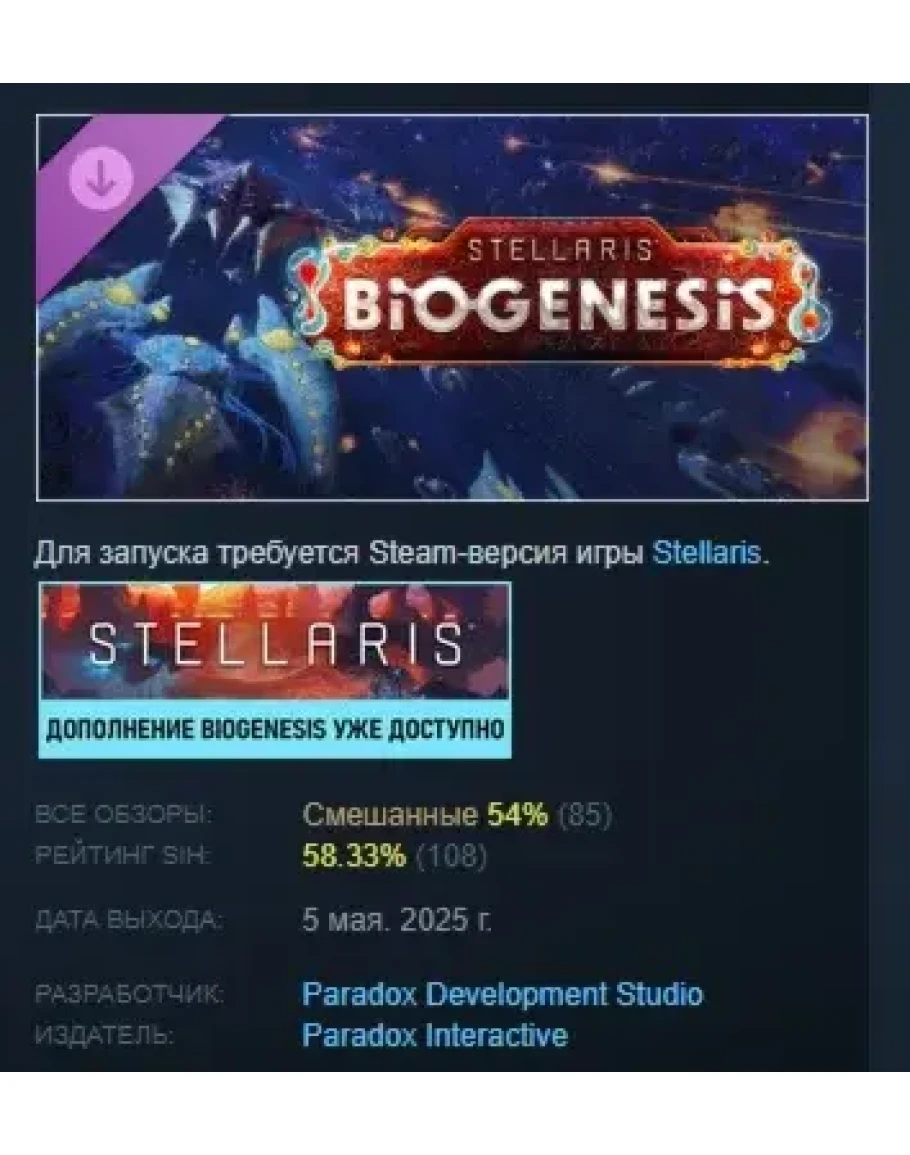
Task: Click the 'Издатель' label
Action: [105, 1036]
